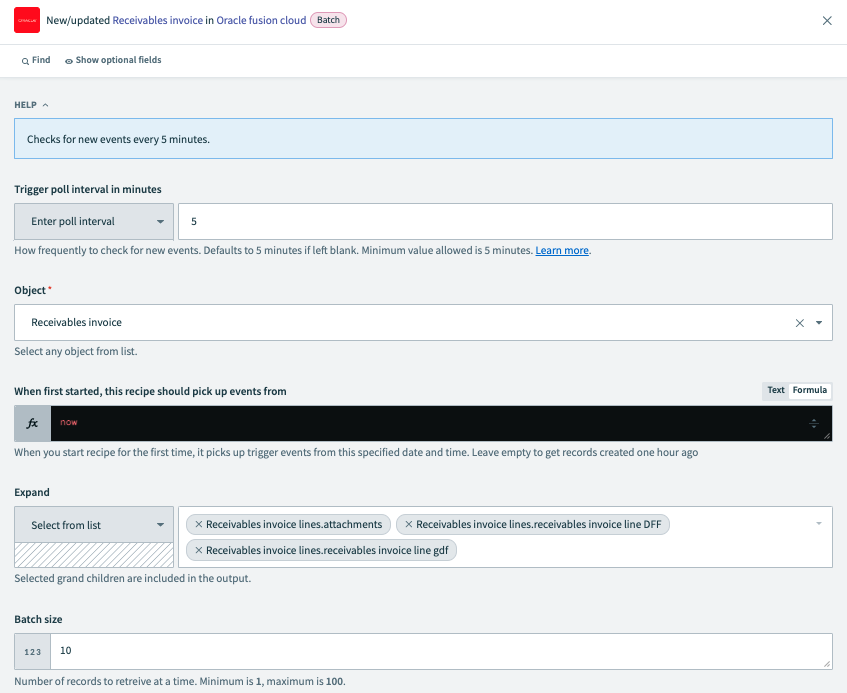Close the trigger configuration panel
The image size is (847, 693).
(827, 21)
